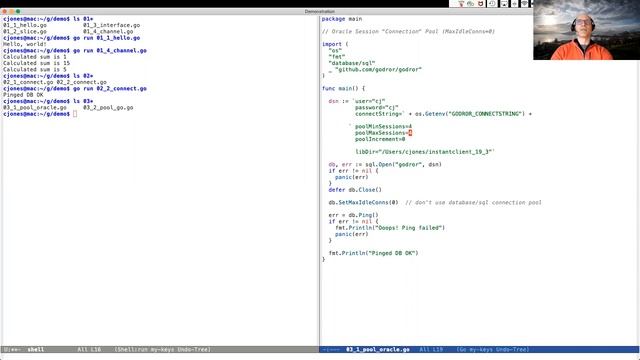Click the "github.com/godror/godror" import
Viewport: 640px width, 360px height.
point(375,69)
